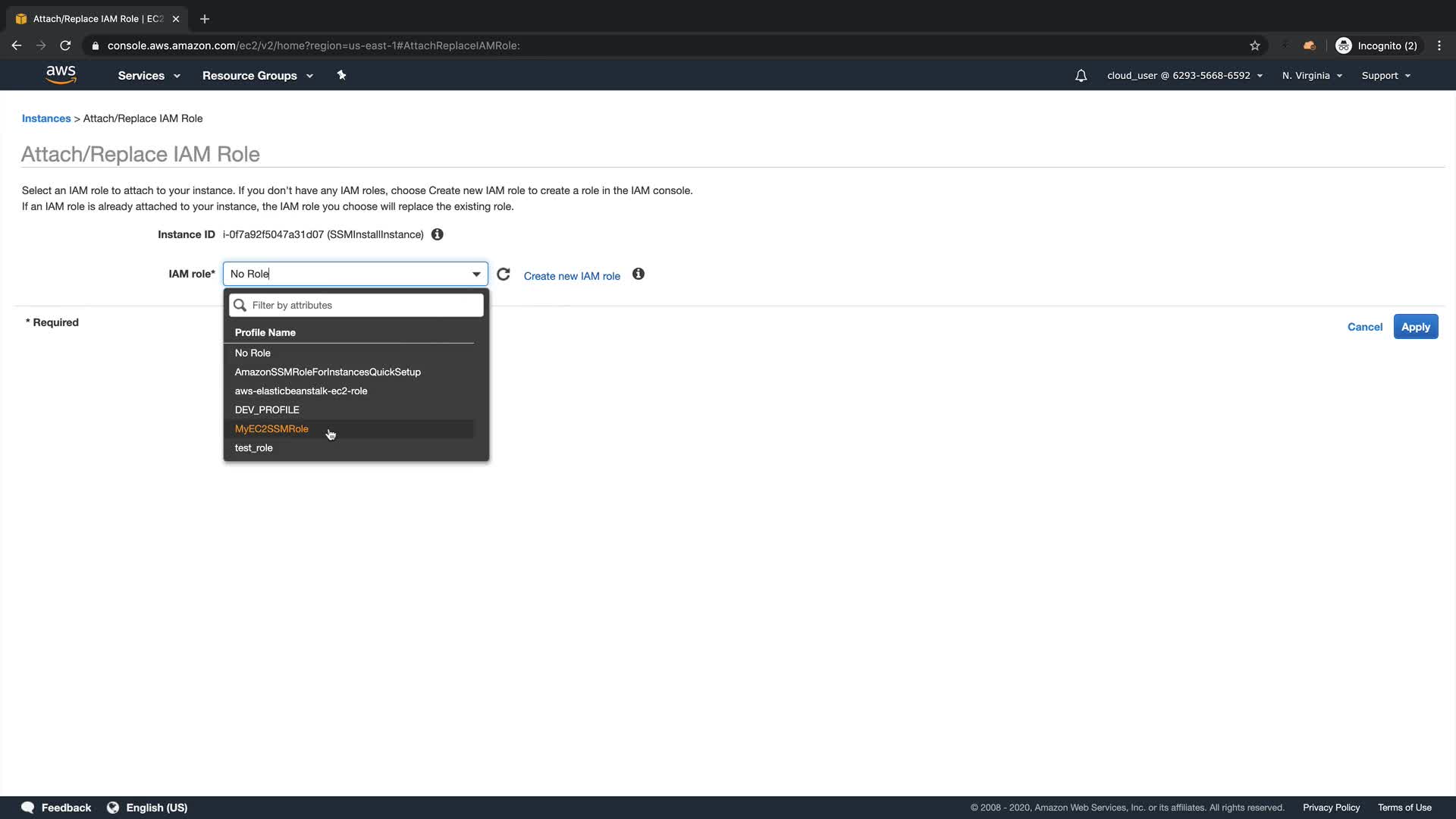The image size is (1456, 819).
Task: Go to Instances breadcrumb link
Action: point(46,118)
